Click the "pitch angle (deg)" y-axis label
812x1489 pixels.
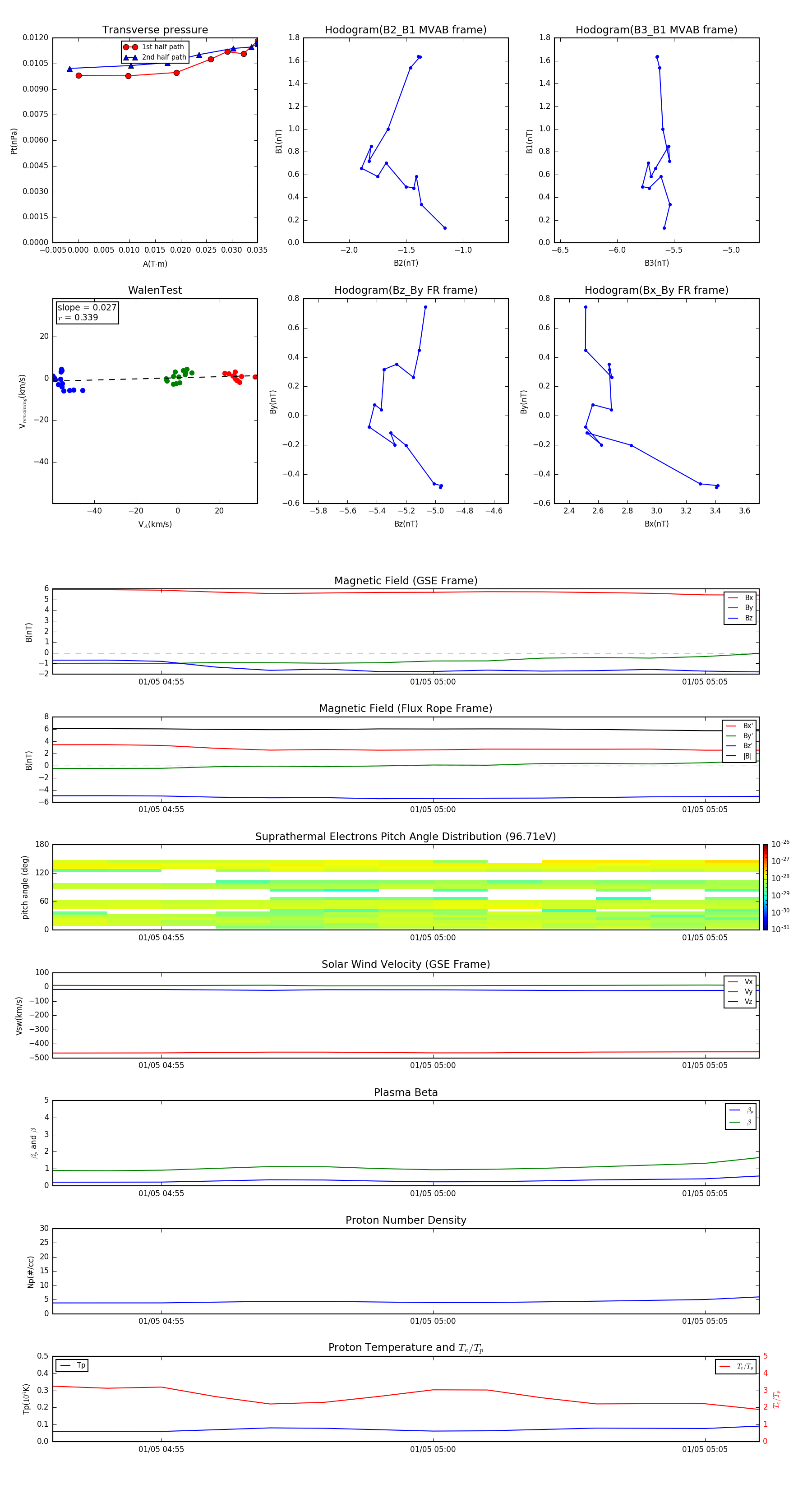[25, 887]
